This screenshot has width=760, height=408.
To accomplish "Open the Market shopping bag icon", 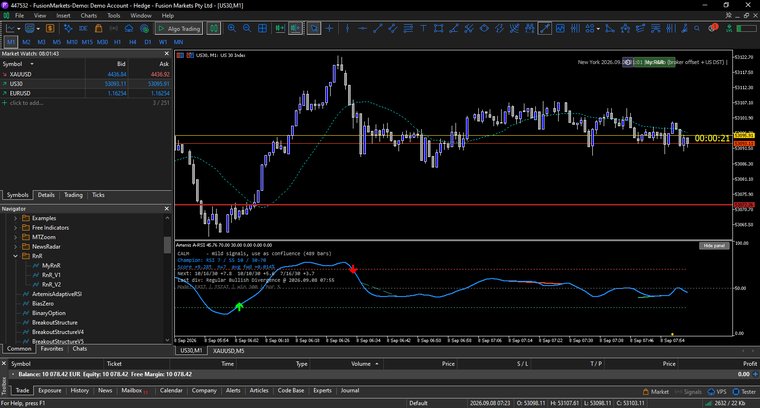I will click(98, 29).
